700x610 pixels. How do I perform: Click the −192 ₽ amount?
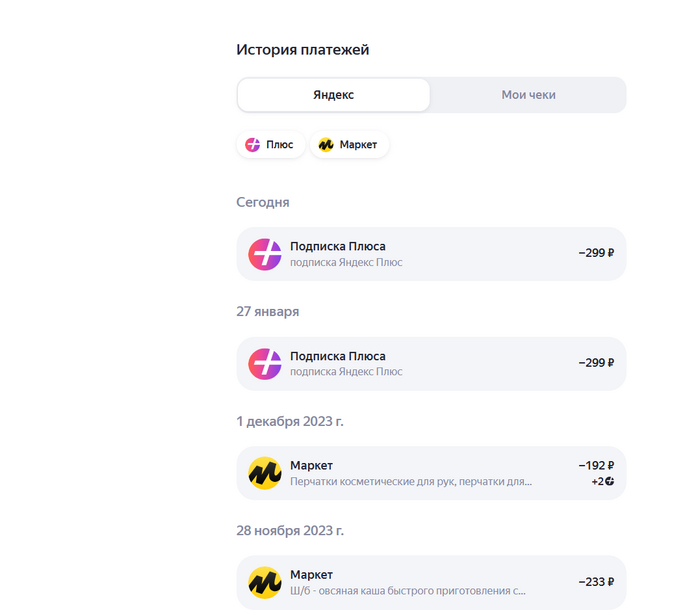tap(596, 465)
